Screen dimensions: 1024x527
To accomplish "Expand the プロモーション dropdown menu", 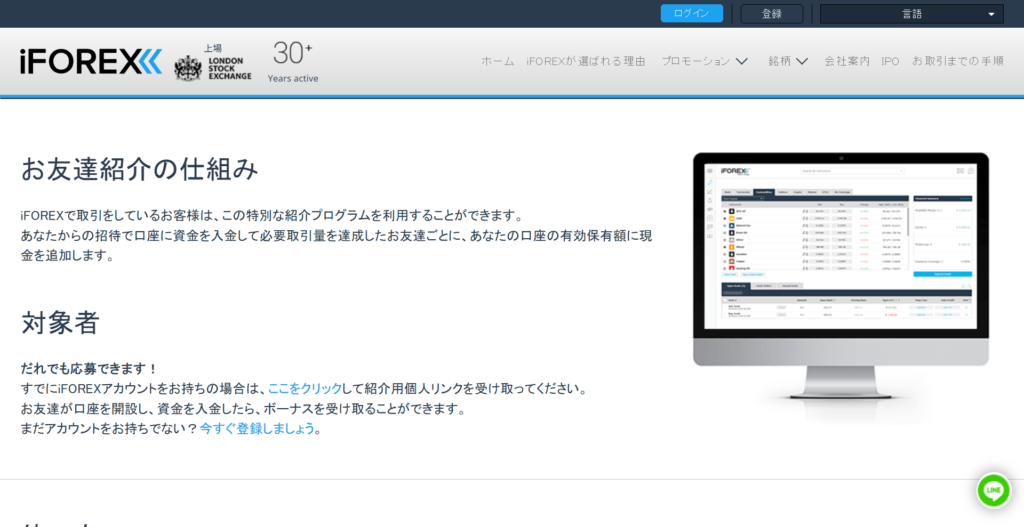I will tap(704, 61).
